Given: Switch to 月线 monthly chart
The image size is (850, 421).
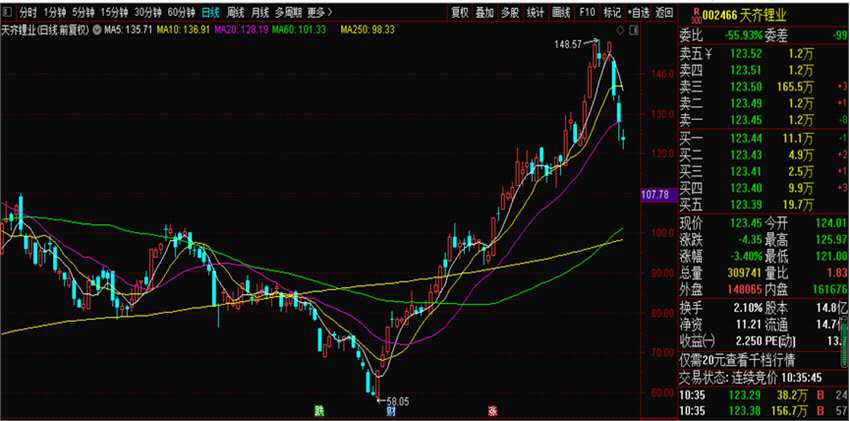Looking at the screenshot, I should (x=260, y=12).
